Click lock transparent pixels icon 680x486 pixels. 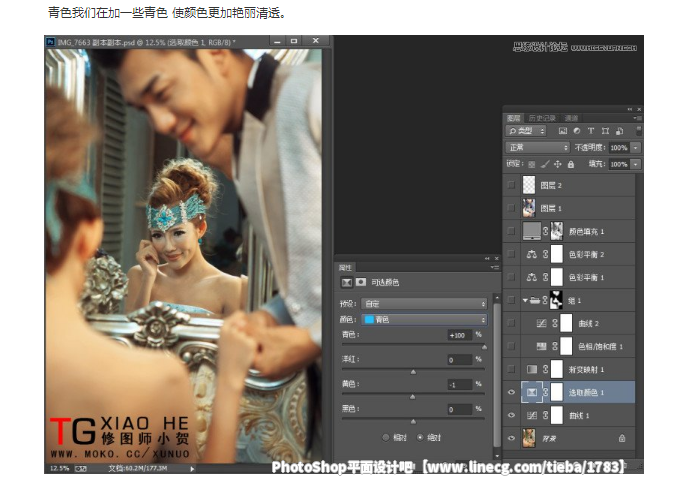(532, 164)
